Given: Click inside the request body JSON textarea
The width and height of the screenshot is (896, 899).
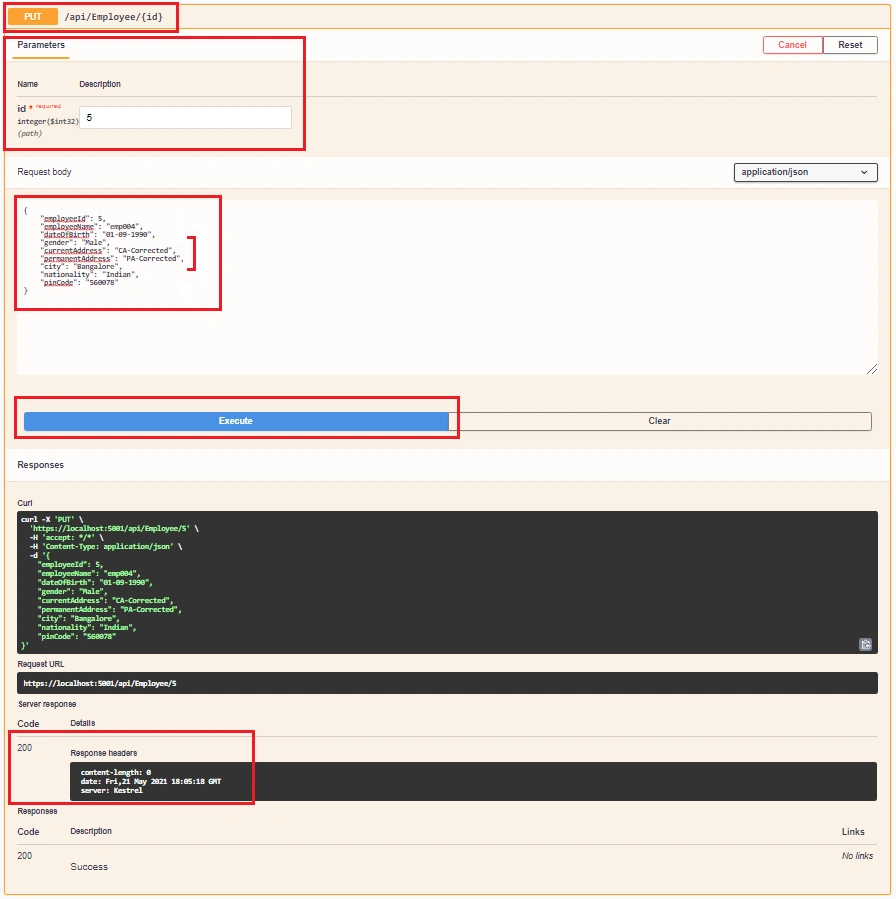Looking at the screenshot, I should tap(447, 287).
